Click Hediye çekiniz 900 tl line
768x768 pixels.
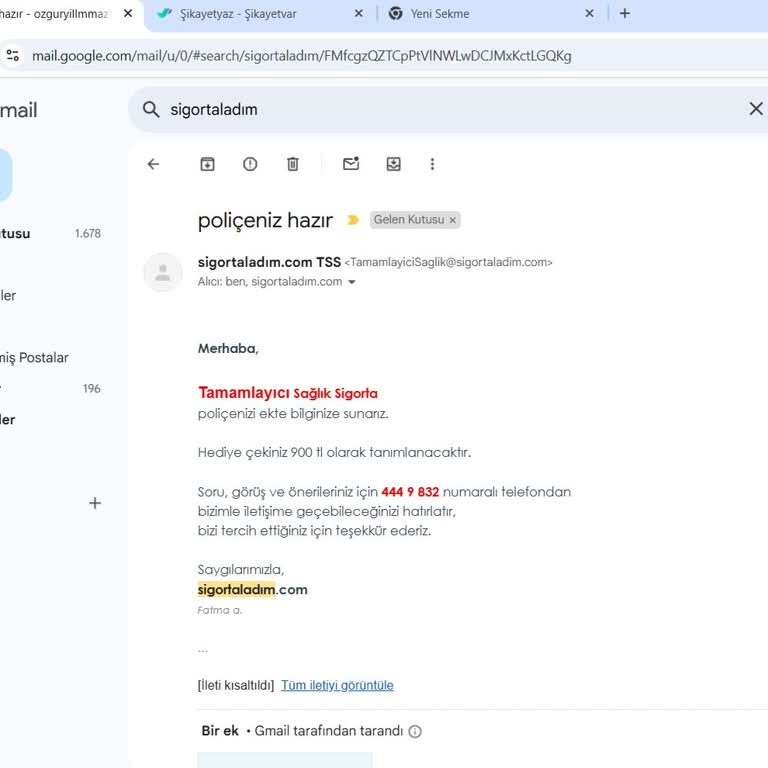pos(334,452)
